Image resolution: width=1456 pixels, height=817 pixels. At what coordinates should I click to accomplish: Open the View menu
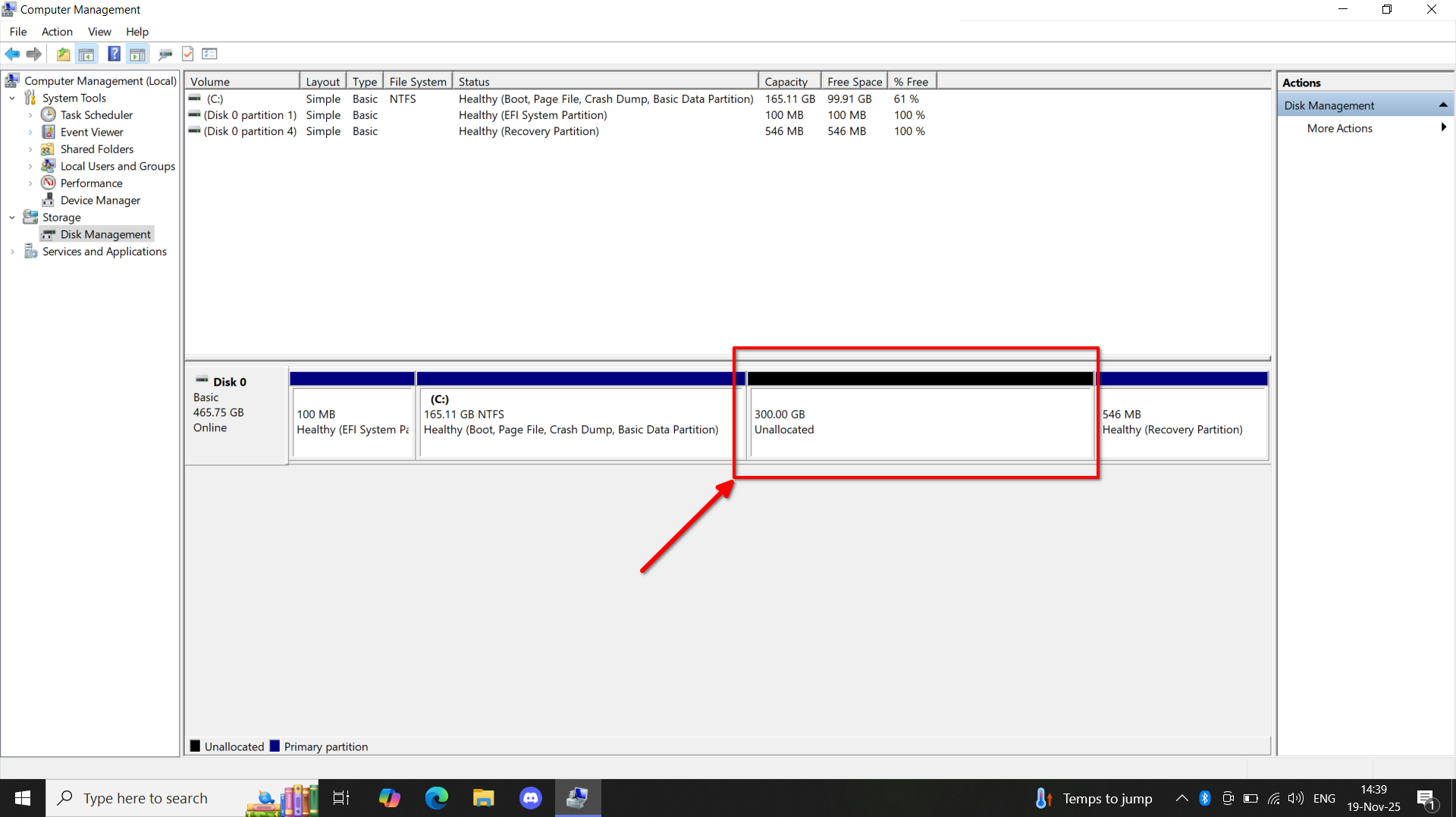point(99,32)
